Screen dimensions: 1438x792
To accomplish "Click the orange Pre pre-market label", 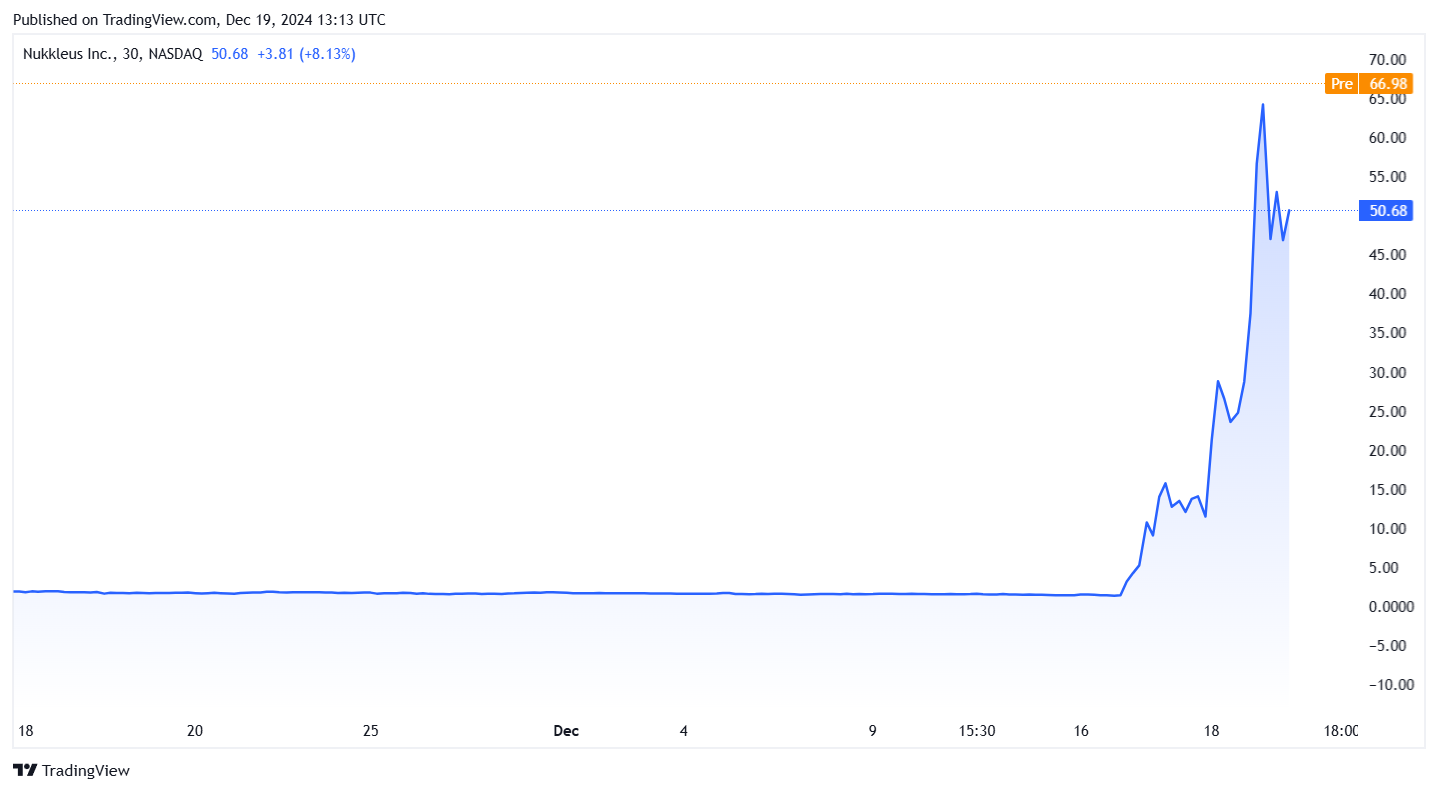I will (x=1341, y=84).
